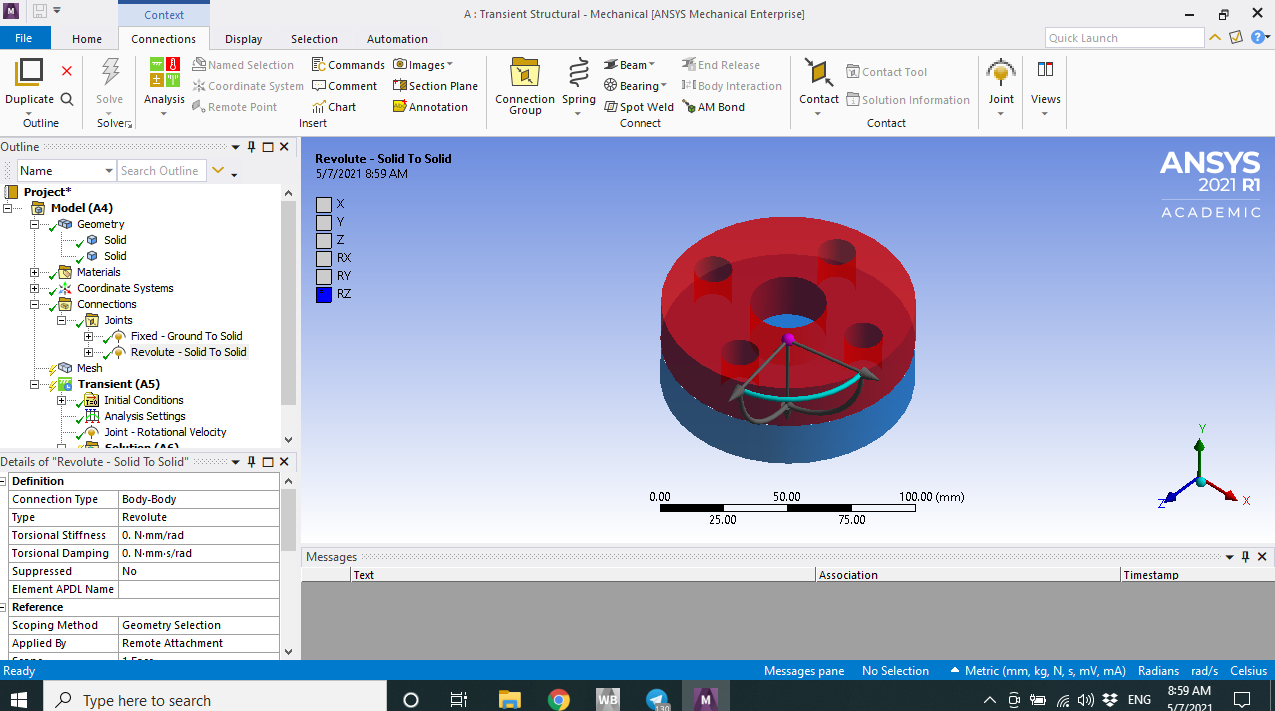Image resolution: width=1275 pixels, height=711 pixels.
Task: Expand the Initial Conditions tree node
Action: 62,400
